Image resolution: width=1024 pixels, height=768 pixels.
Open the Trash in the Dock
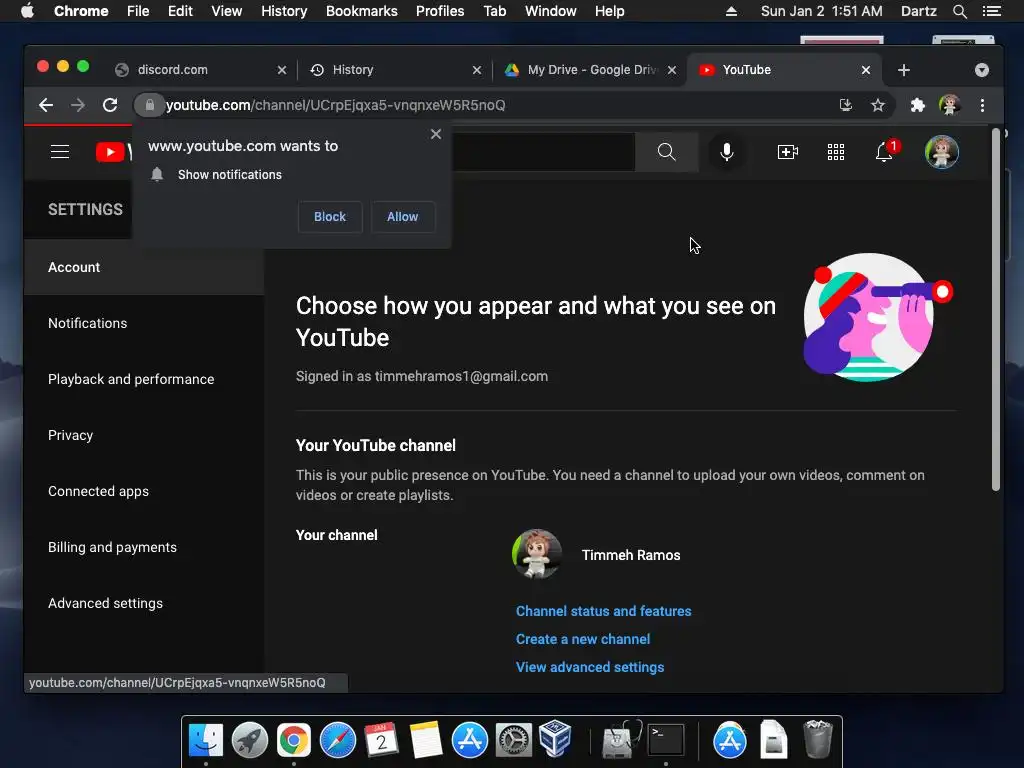[x=817, y=739]
